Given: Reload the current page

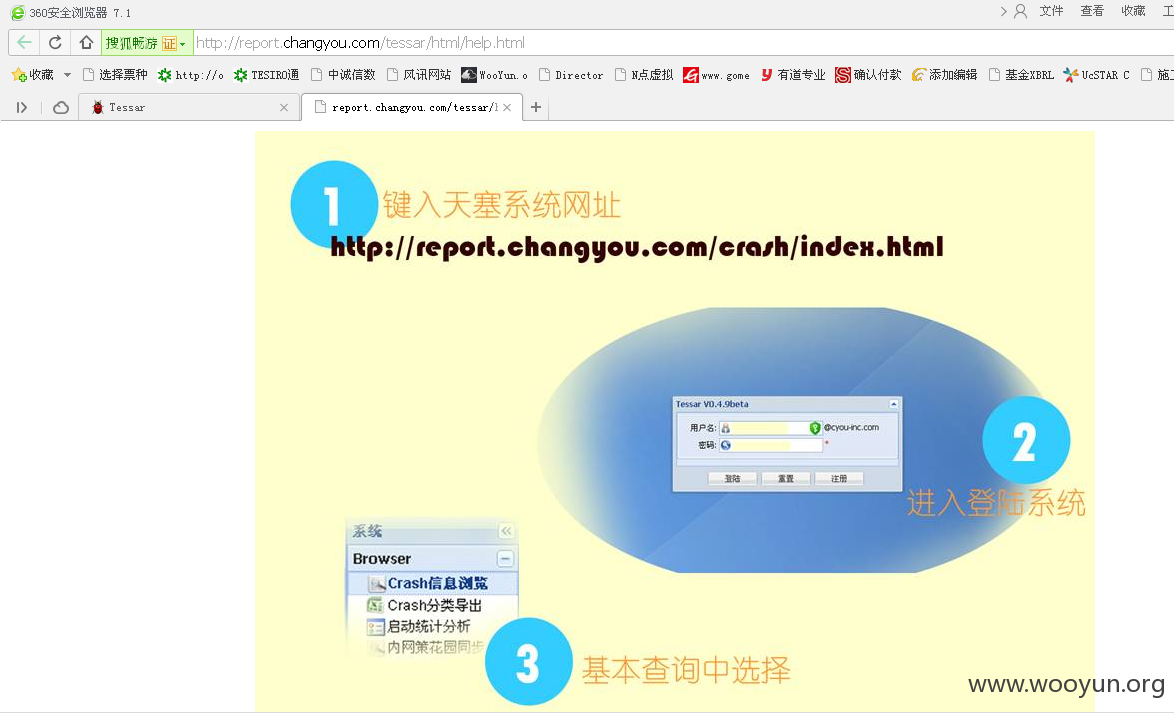Looking at the screenshot, I should [x=55, y=43].
